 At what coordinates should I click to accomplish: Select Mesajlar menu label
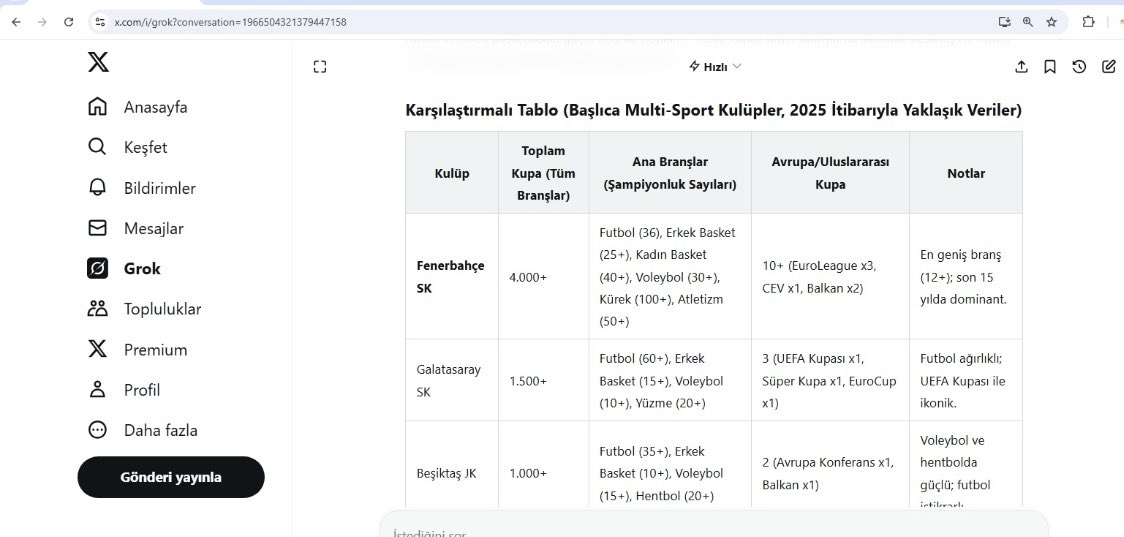click(x=153, y=229)
